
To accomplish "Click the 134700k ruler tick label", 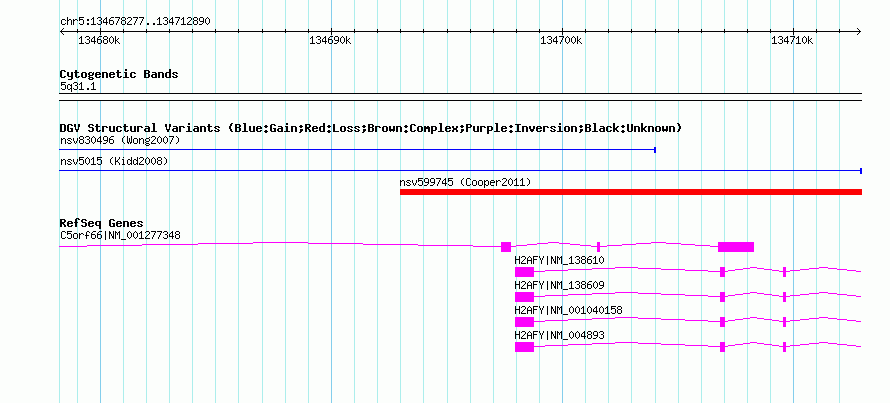I will click(561, 41).
